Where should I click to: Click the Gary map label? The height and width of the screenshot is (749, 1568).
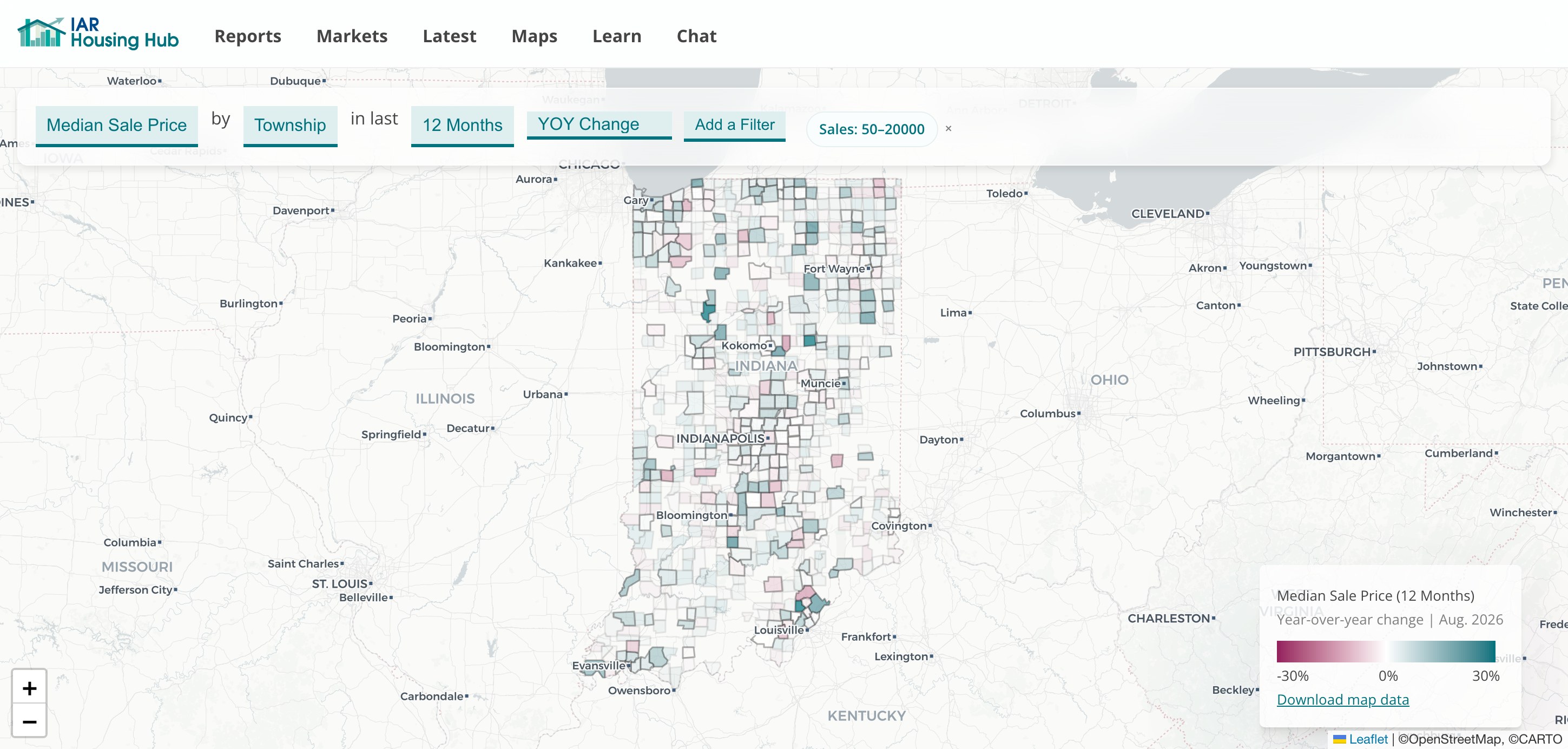[x=635, y=200]
